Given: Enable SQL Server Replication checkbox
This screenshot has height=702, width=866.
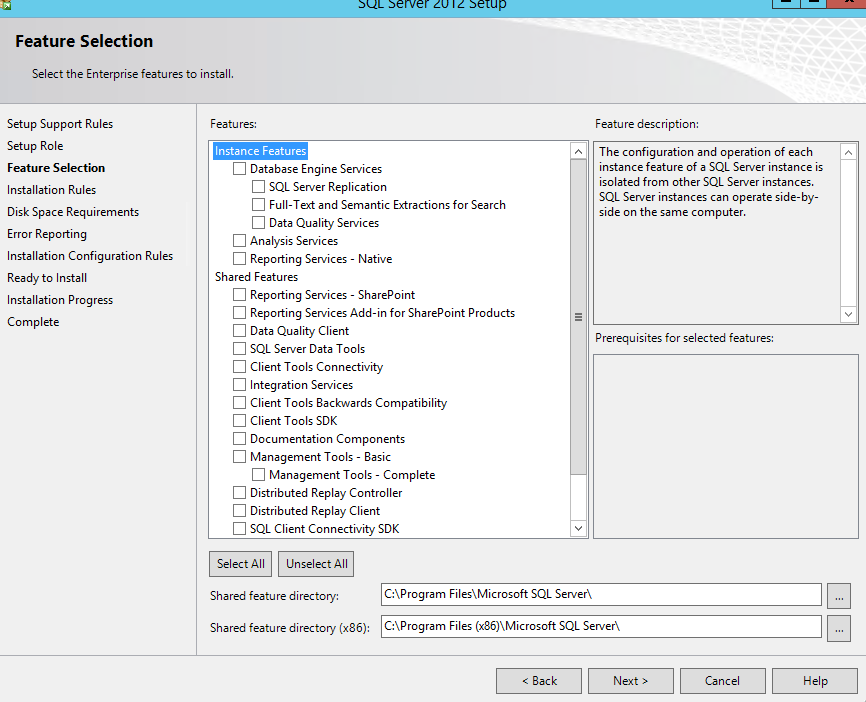Looking at the screenshot, I should (x=258, y=187).
